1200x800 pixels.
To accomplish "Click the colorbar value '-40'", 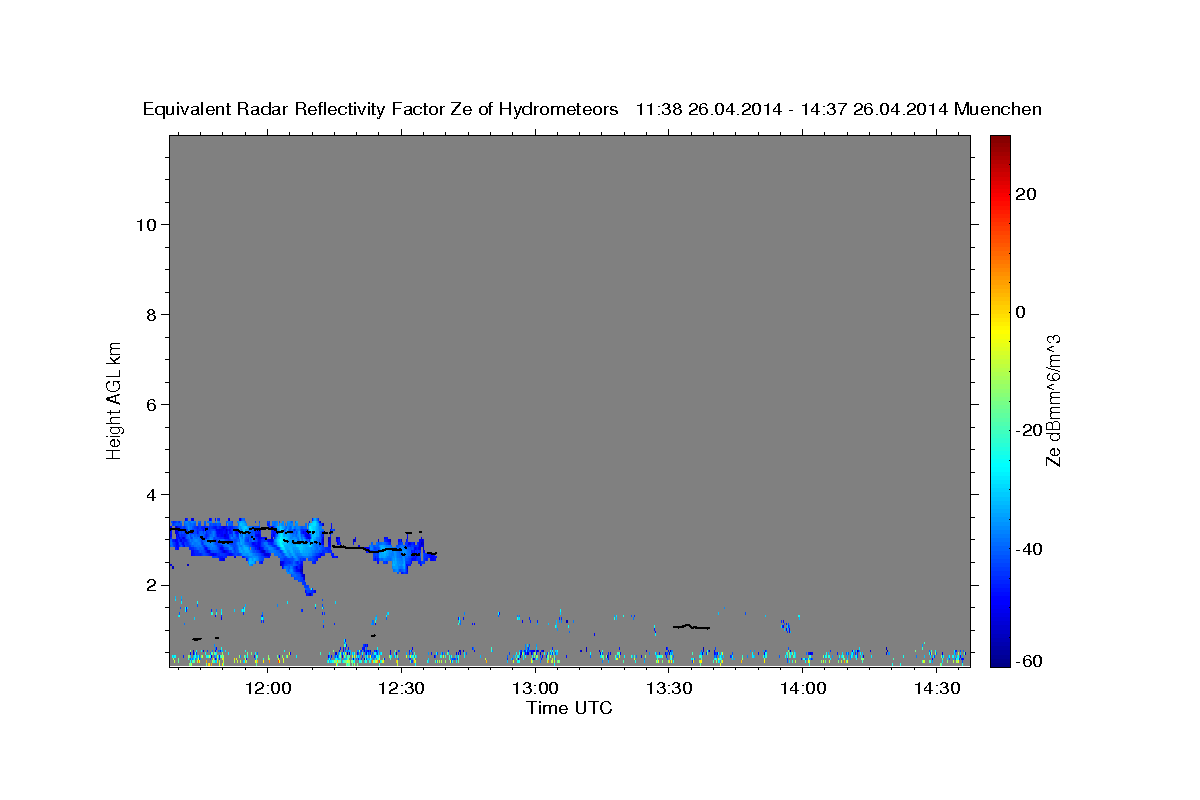I will pos(1030,549).
